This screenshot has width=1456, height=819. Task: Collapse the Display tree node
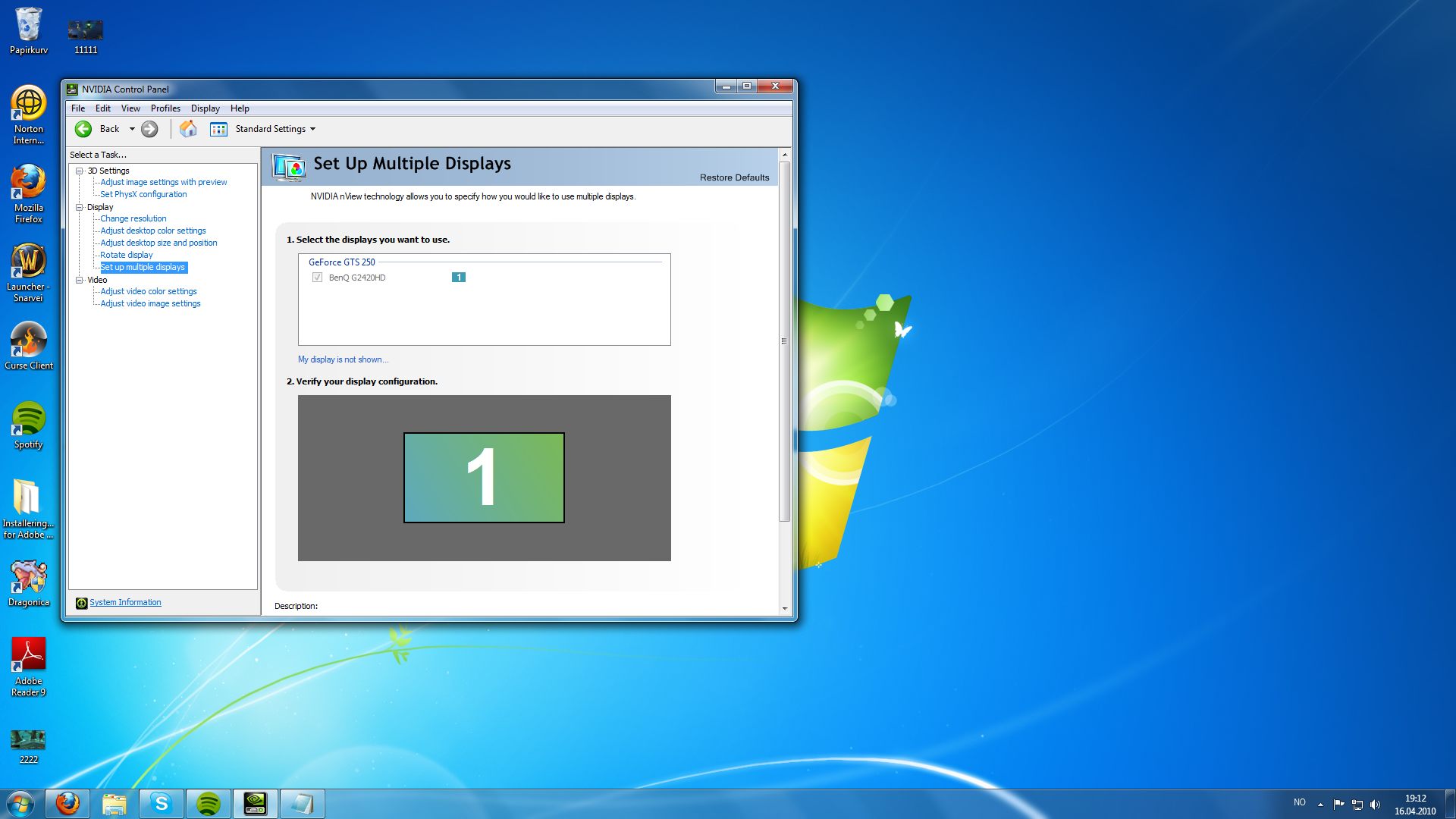pyautogui.click(x=79, y=207)
